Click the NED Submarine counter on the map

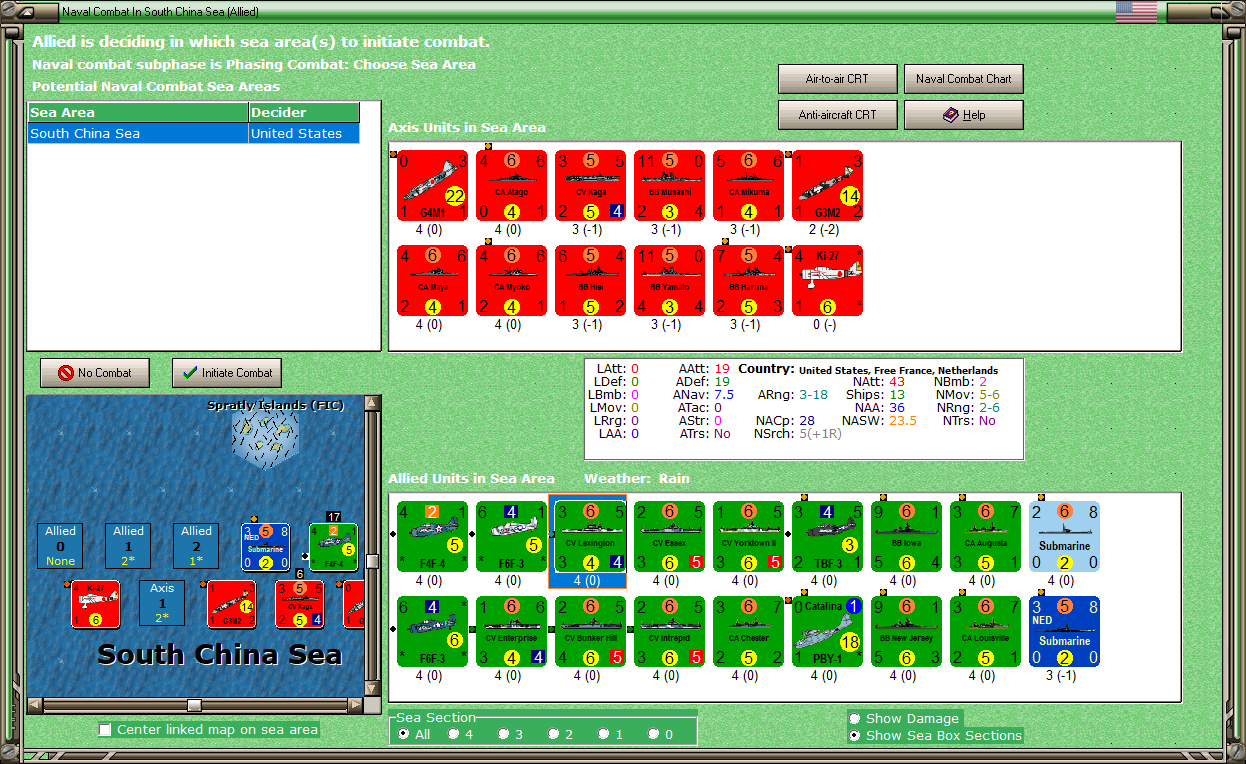[x=266, y=547]
